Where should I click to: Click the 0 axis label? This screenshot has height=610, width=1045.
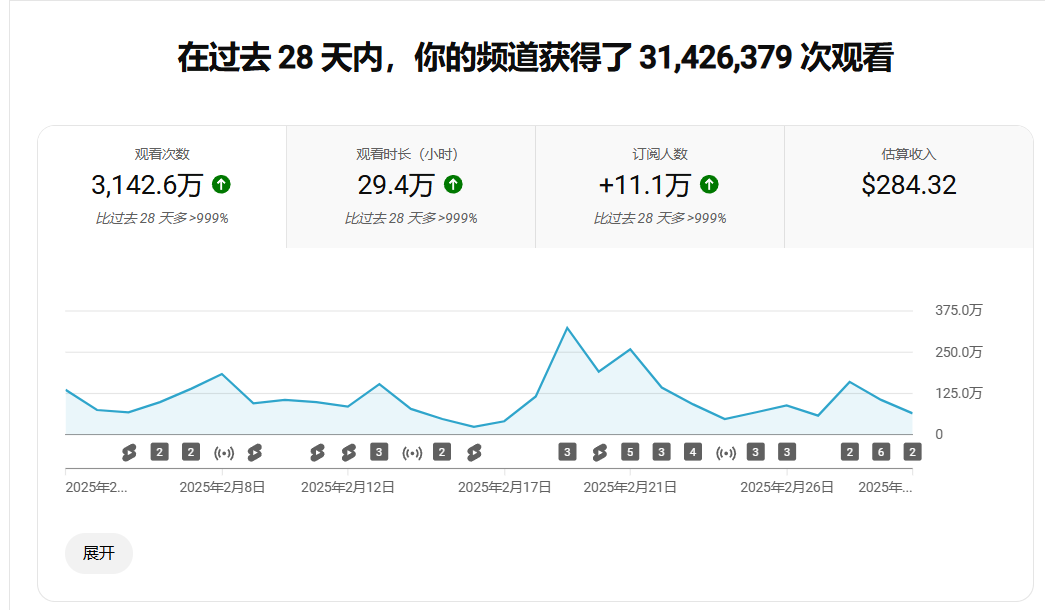point(939,435)
